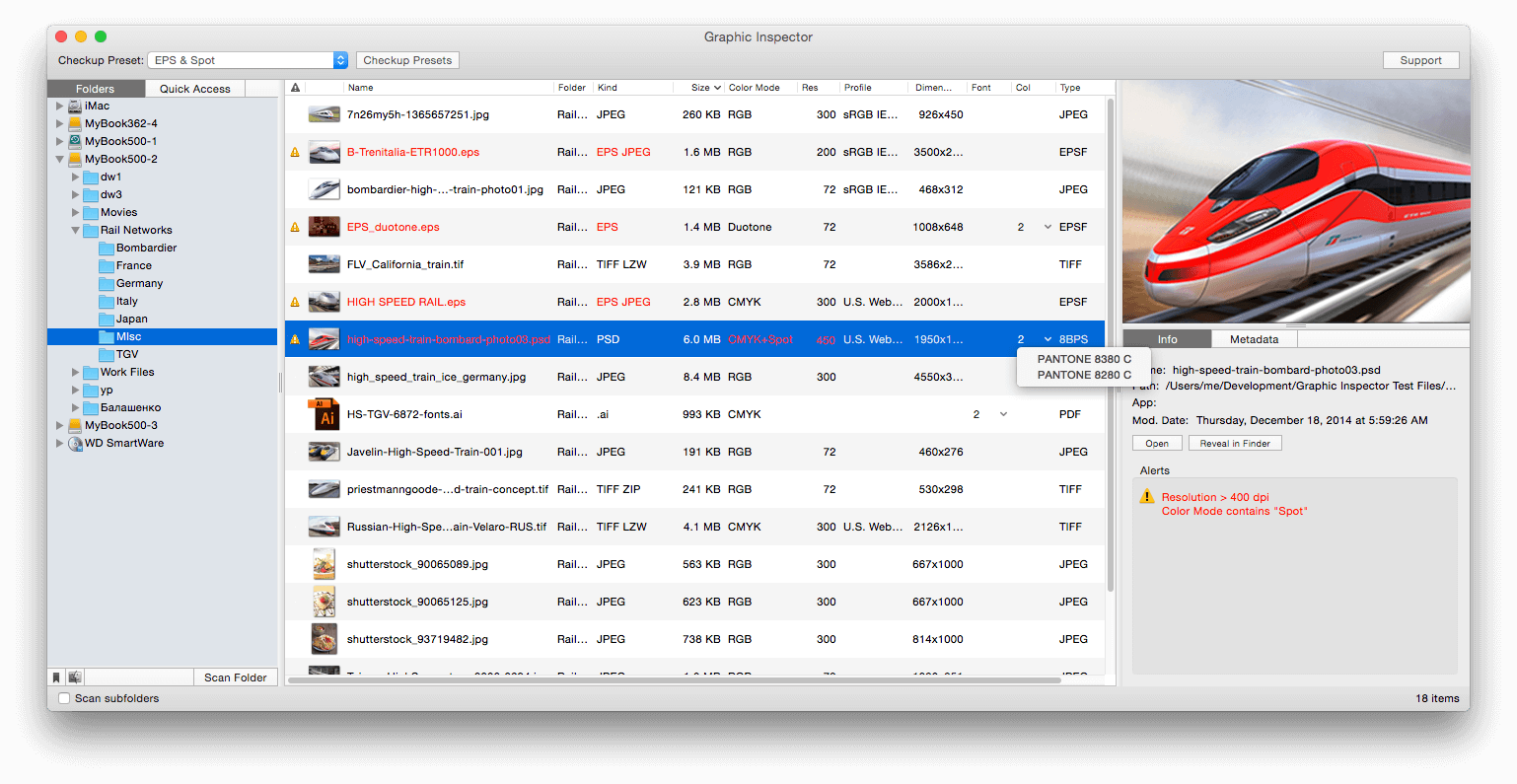Click the WD SmartWare drive icon in the sidebar

pos(75,443)
